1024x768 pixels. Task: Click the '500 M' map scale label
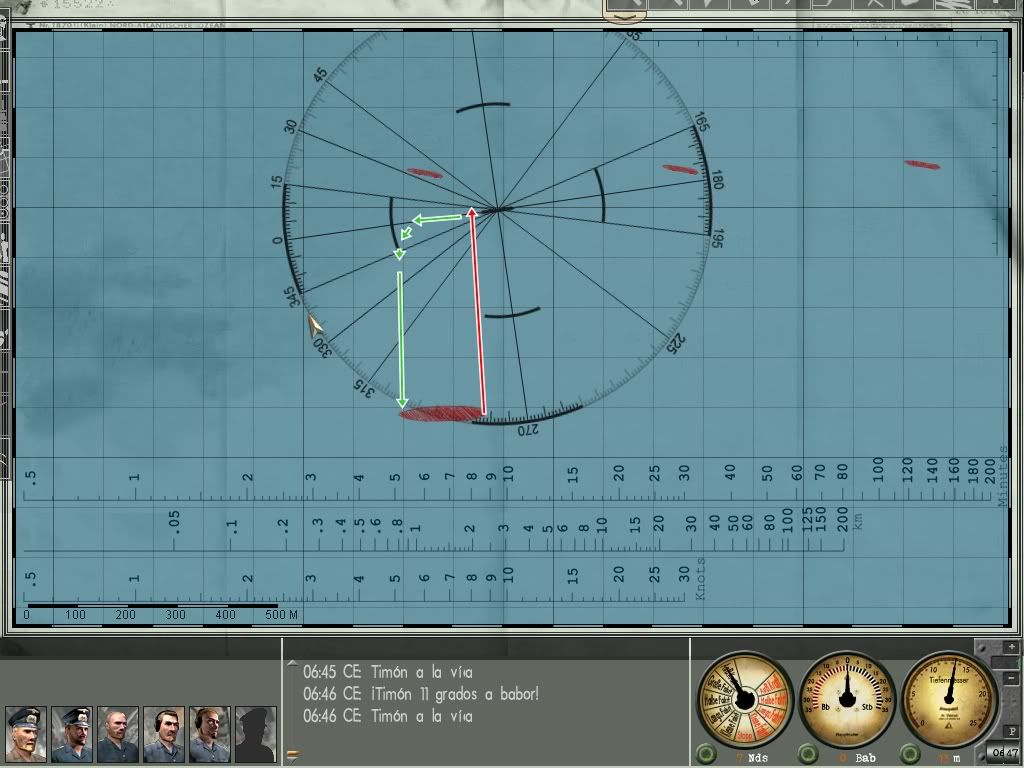281,615
